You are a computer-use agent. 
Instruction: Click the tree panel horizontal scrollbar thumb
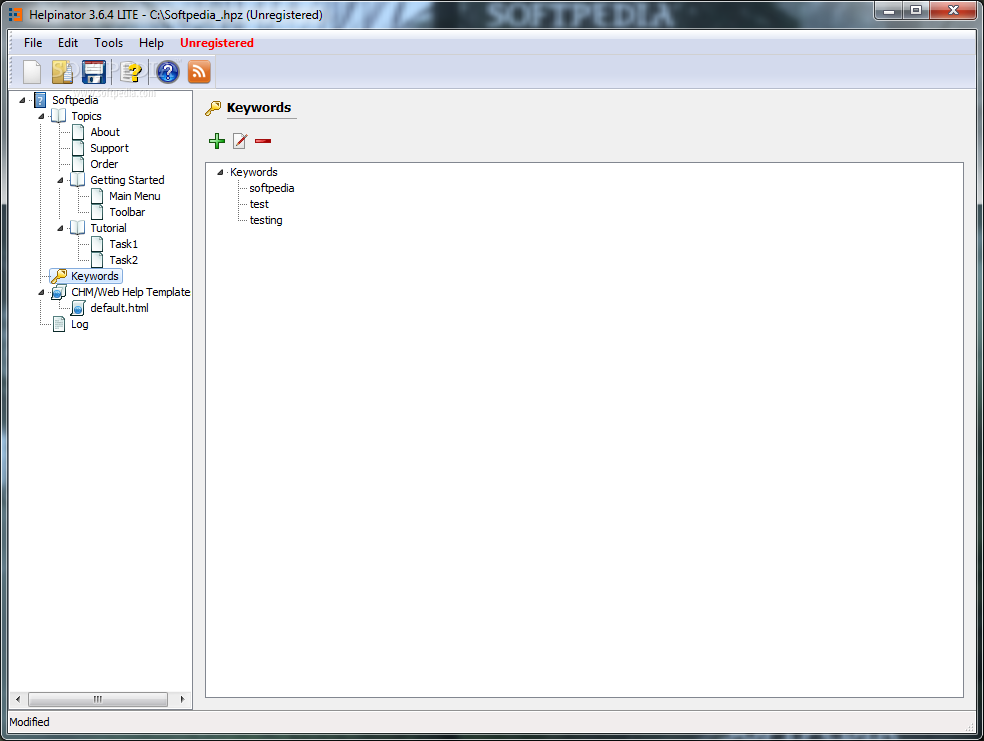[98, 699]
